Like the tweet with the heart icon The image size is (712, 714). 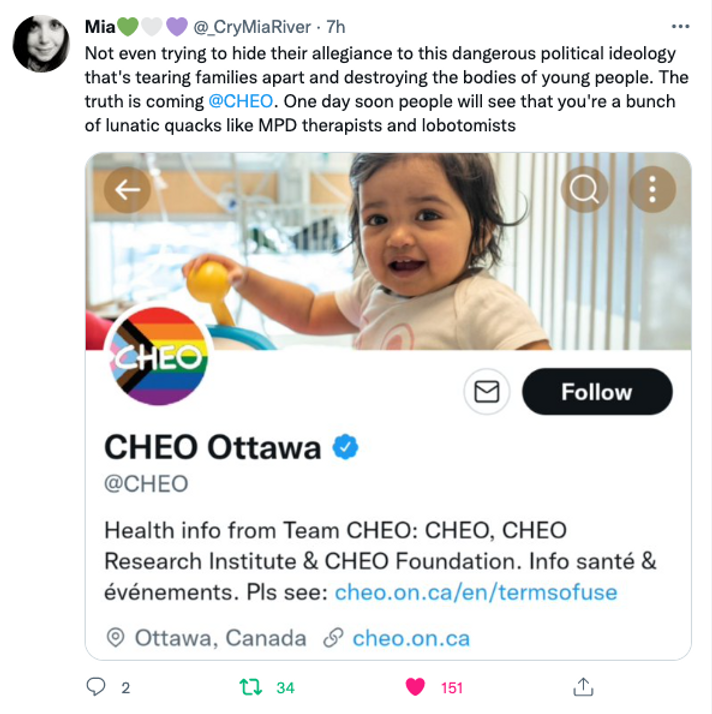pos(416,687)
